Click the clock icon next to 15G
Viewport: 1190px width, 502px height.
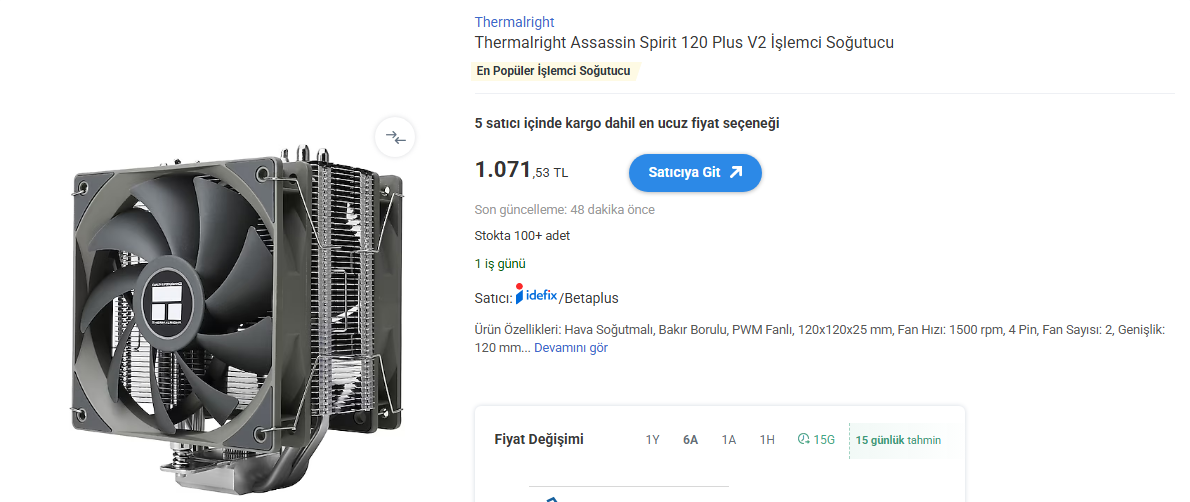coord(803,439)
